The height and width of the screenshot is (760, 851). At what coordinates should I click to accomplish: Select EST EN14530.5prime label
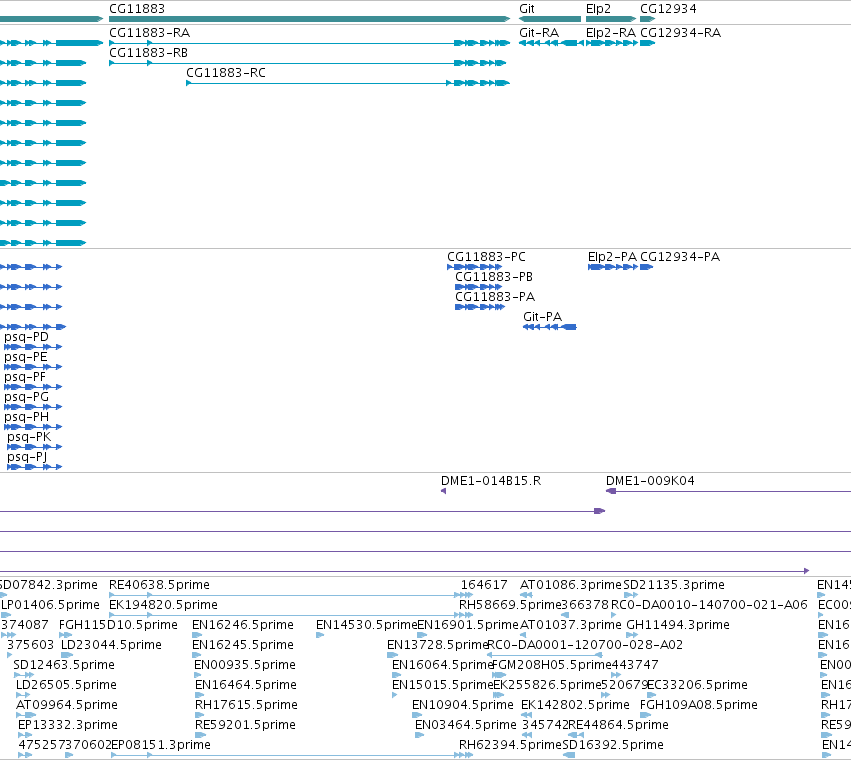pos(366,625)
